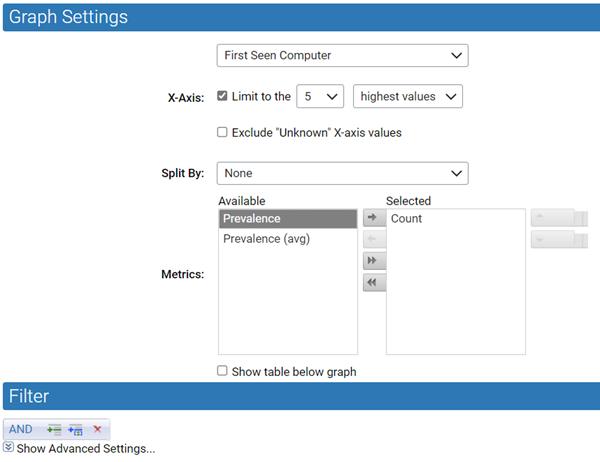Delete the filter group red X
Viewport: 600px width, 462px height.
coord(97,429)
